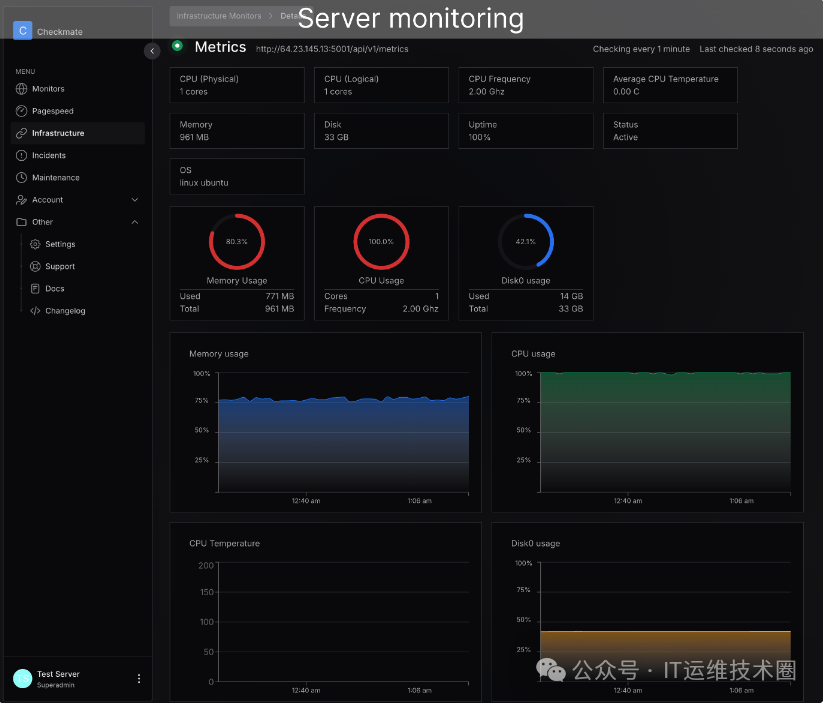Screen dimensions: 823x703
Task: Click the green status indicator beside Metrics
Action: coord(177,46)
